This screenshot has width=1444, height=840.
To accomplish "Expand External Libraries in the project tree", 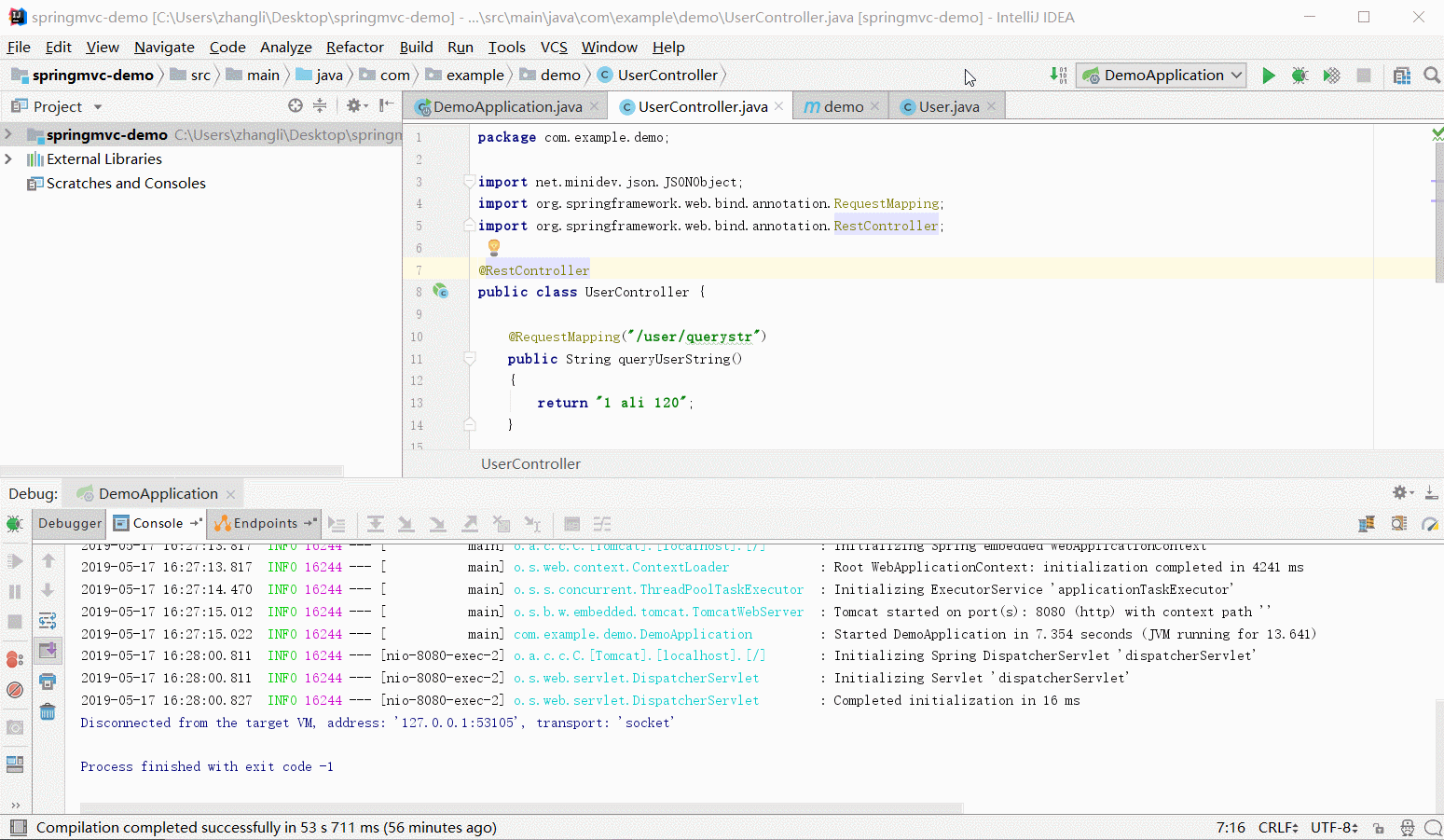I will point(8,159).
